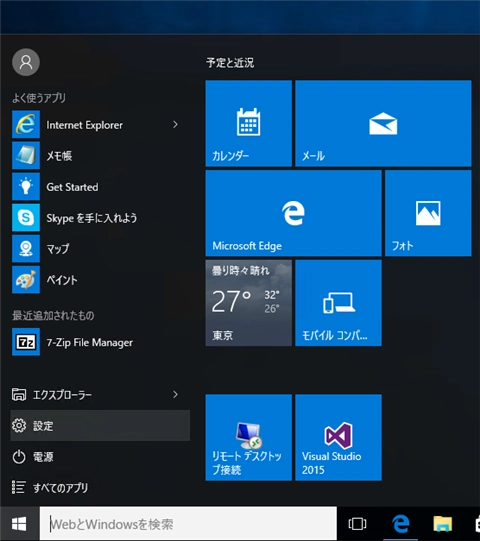
Task: Click the 7-Zip File Manager label
Action: pos(90,342)
